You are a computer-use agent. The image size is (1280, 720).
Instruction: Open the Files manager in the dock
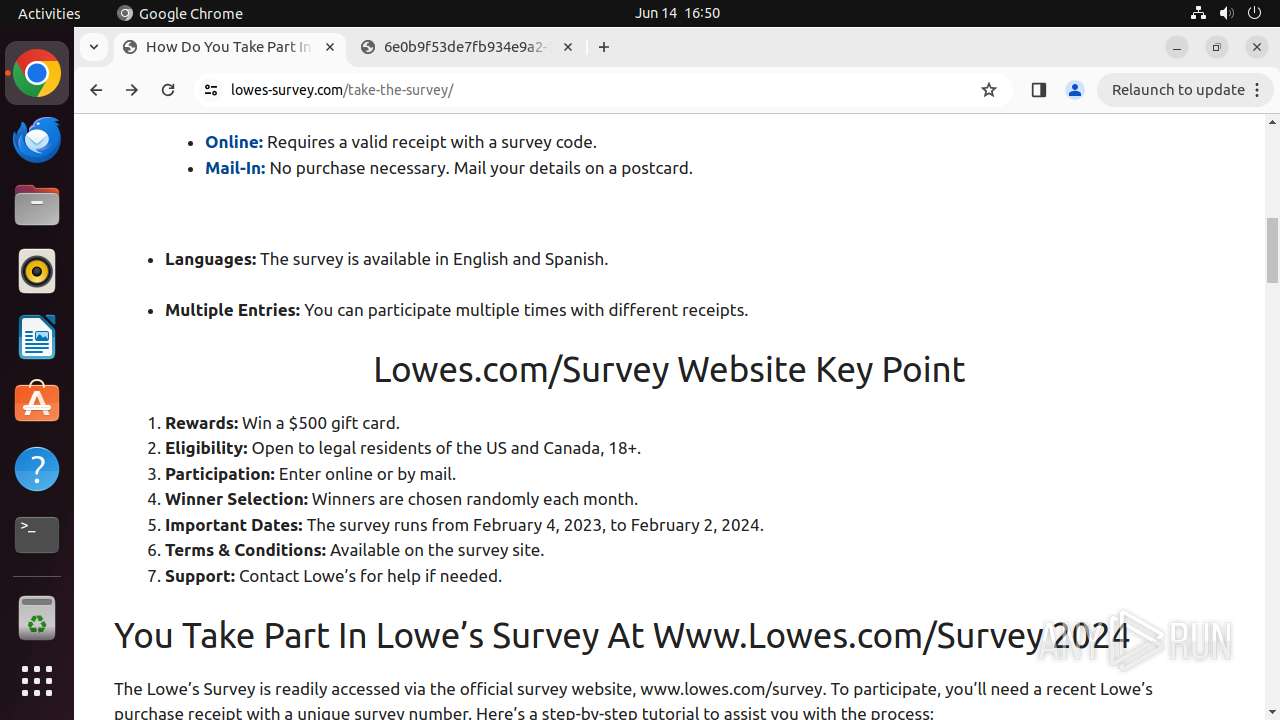(x=37, y=206)
